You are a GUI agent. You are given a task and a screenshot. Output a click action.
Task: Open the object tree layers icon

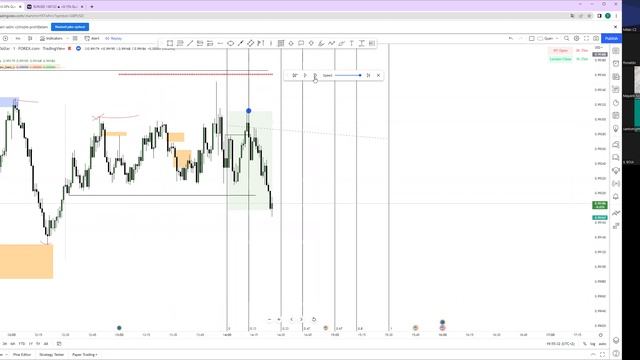(616, 340)
